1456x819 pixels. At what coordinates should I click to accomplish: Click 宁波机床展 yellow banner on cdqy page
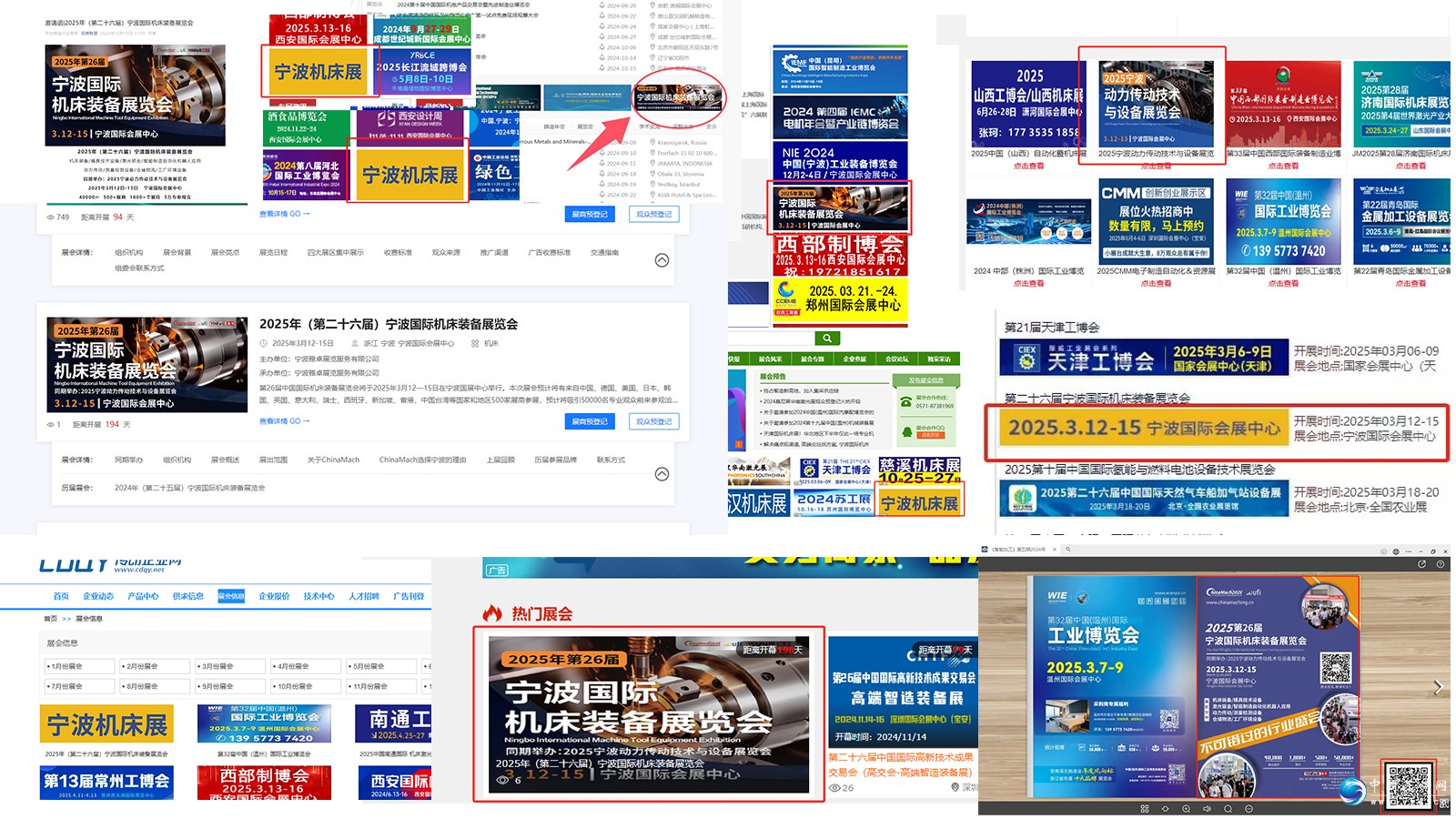tap(107, 724)
